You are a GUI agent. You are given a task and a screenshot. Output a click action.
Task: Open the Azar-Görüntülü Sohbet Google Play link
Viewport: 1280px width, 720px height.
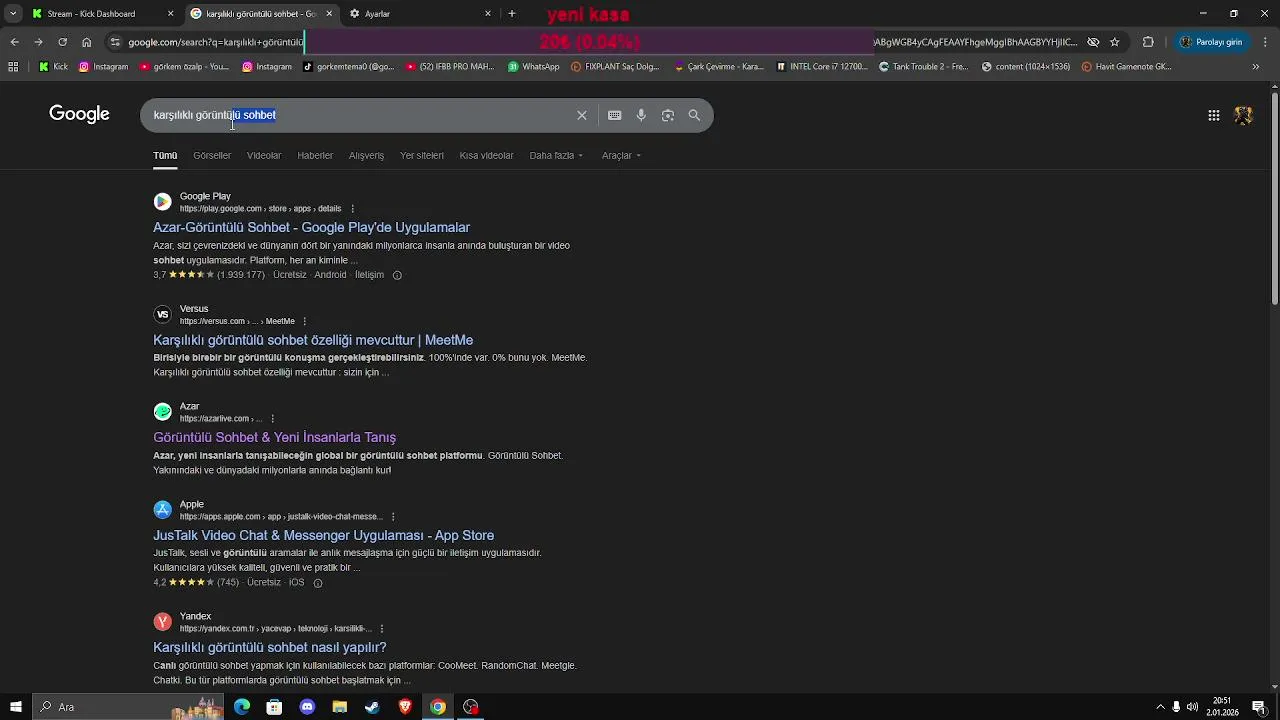(x=311, y=228)
